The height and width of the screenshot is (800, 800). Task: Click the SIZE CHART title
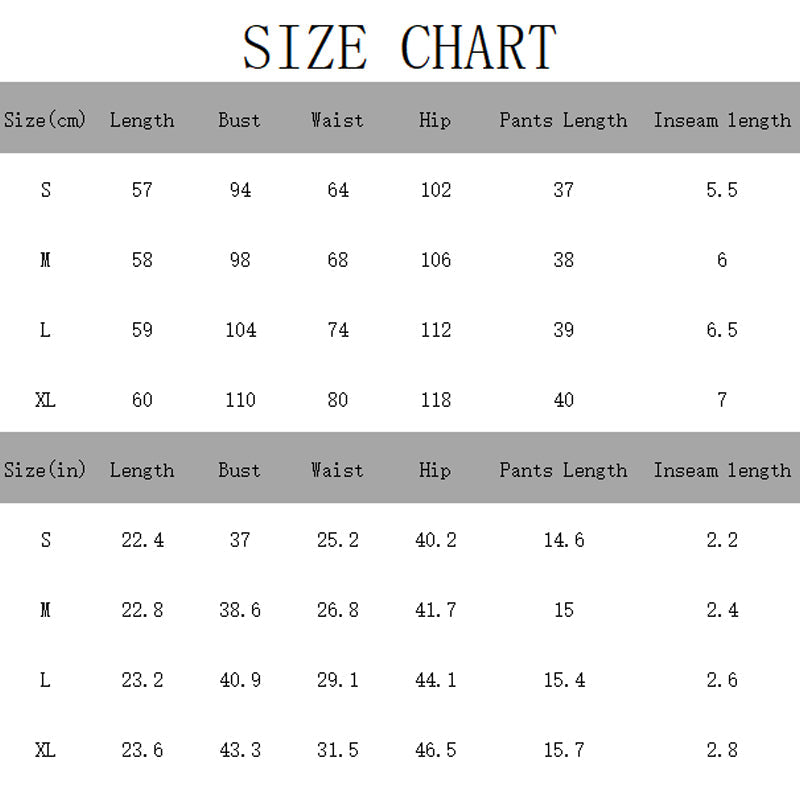point(399,46)
